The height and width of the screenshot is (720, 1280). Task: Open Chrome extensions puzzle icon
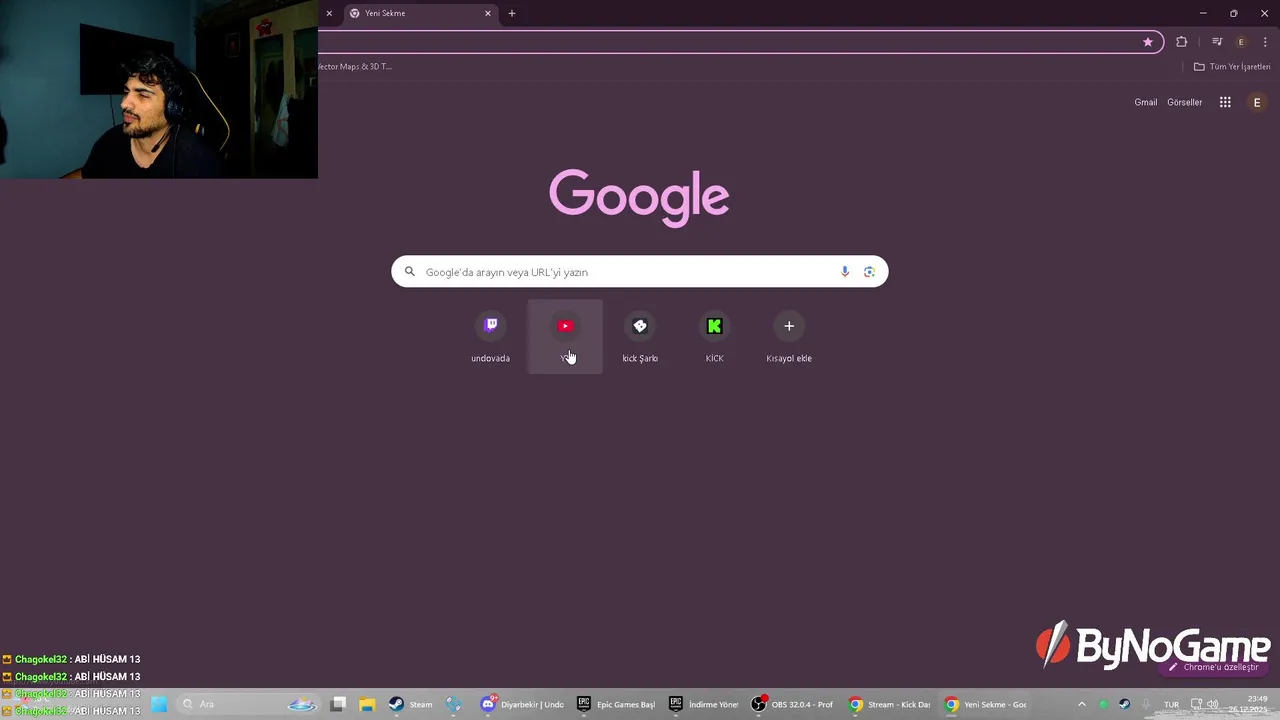click(x=1181, y=42)
